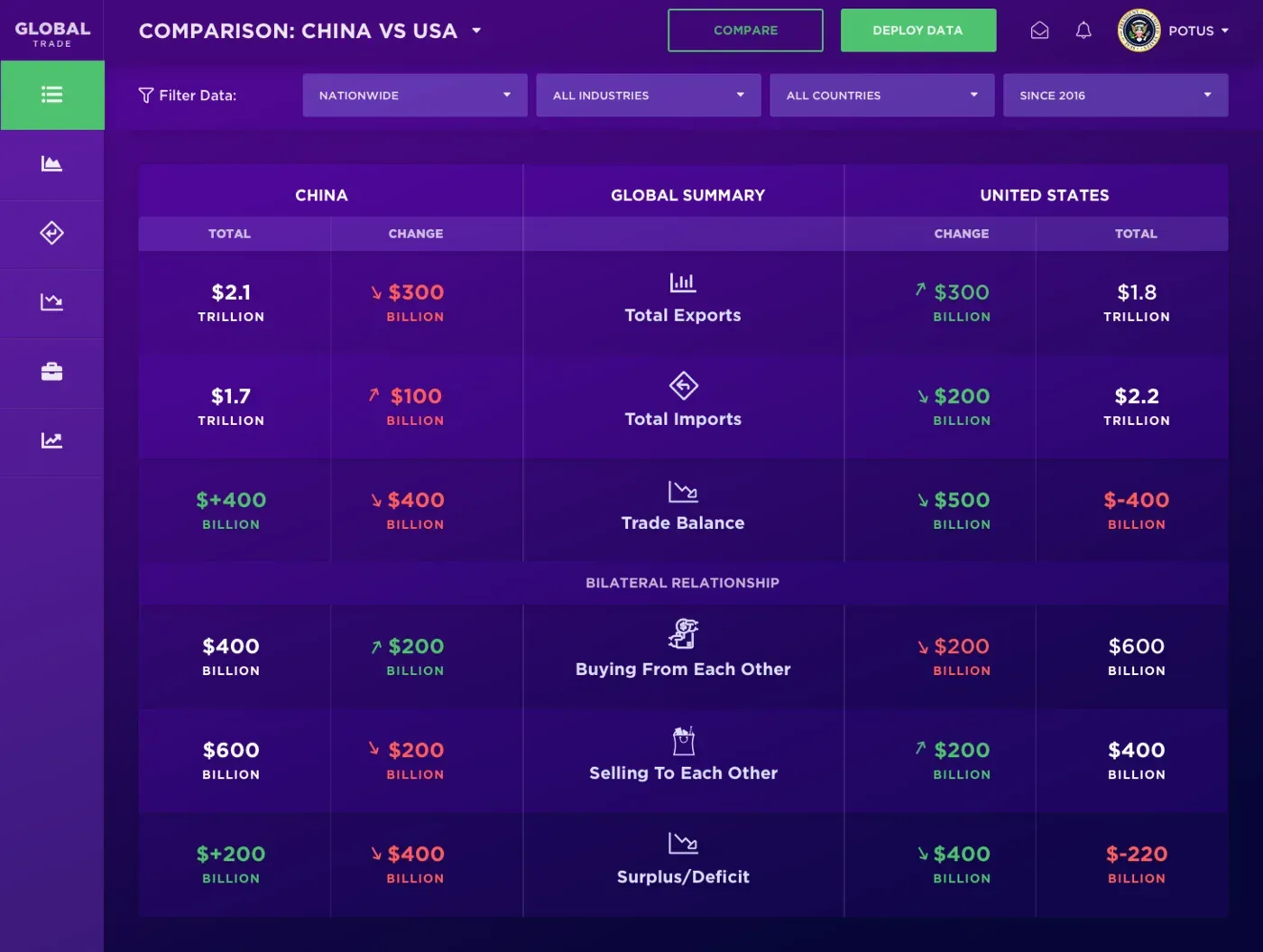Open the All Countries dropdown

coord(882,96)
